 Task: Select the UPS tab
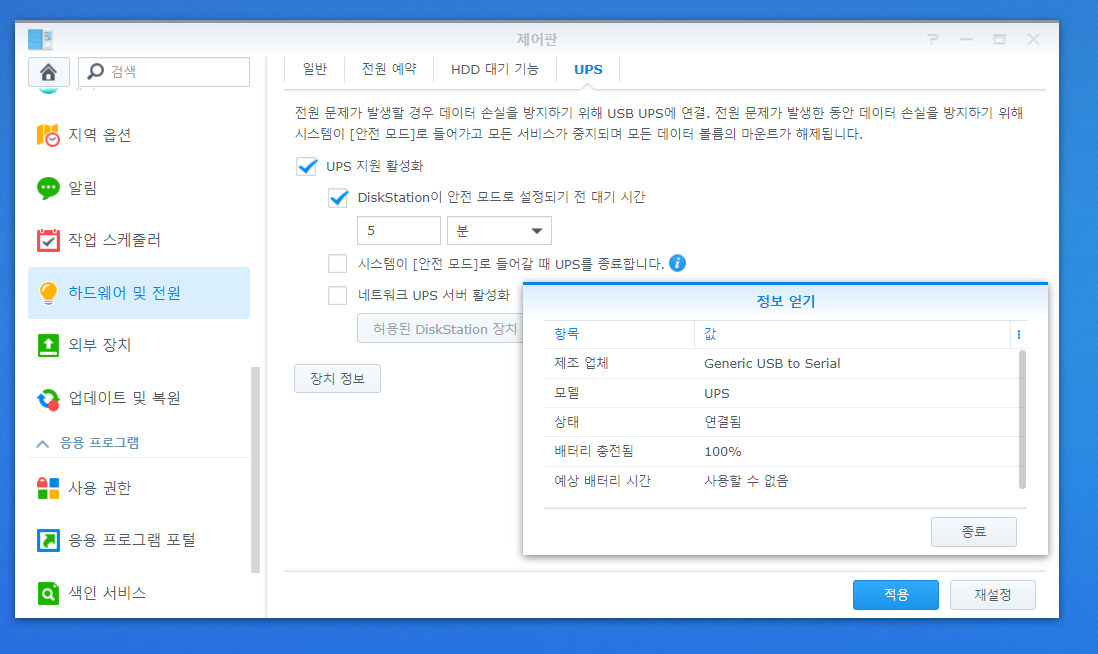point(588,69)
